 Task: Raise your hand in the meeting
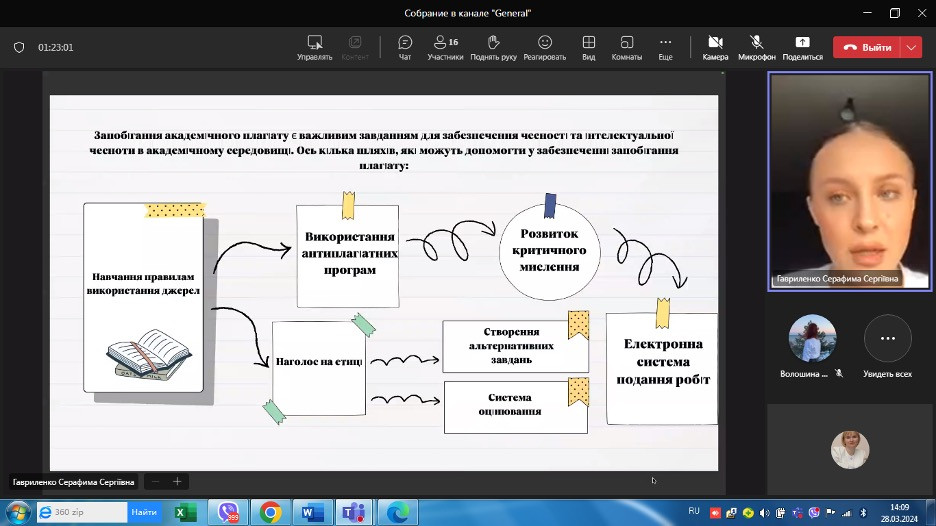coord(493,46)
